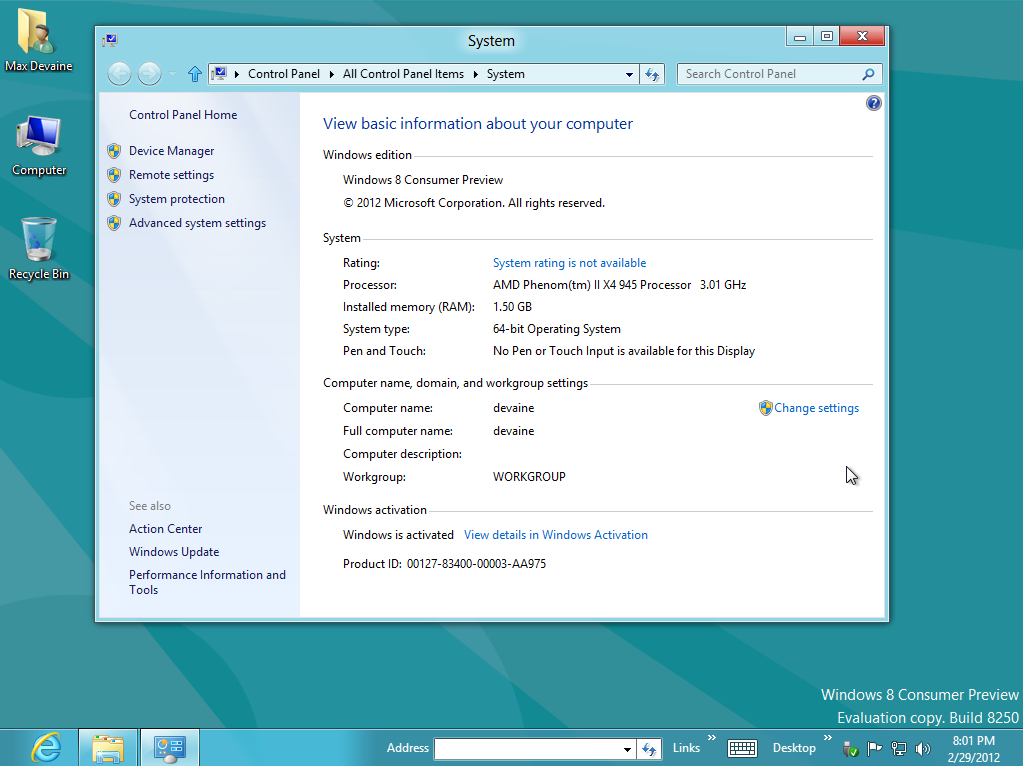Click the WORKGROUP value text
1023x766 pixels.
pos(529,477)
